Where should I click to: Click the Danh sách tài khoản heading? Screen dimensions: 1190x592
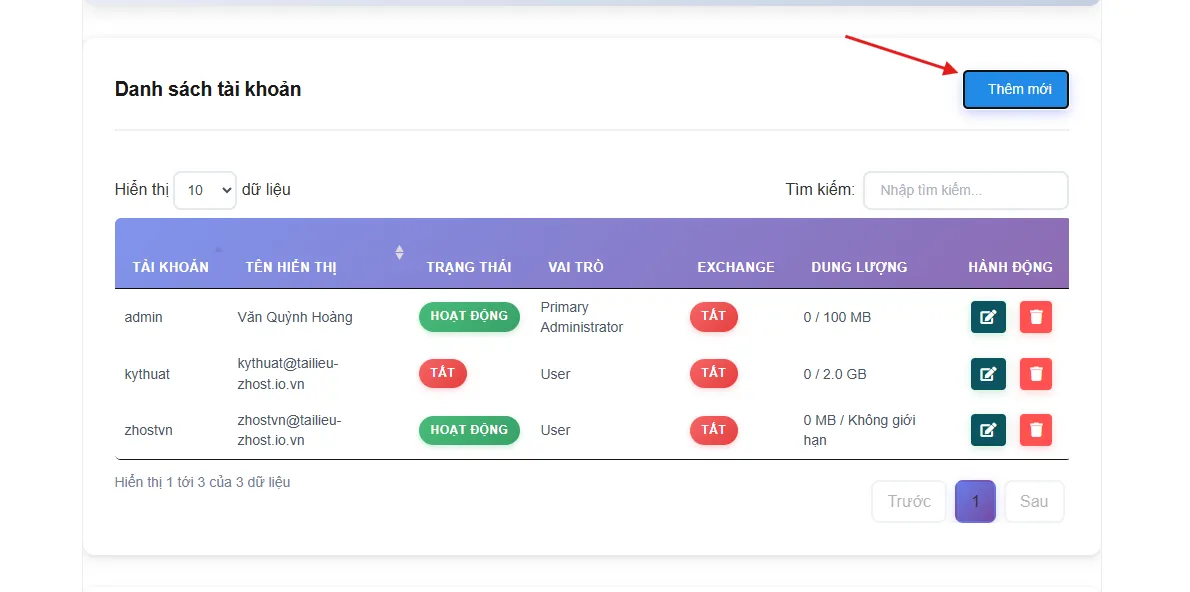coord(208,90)
